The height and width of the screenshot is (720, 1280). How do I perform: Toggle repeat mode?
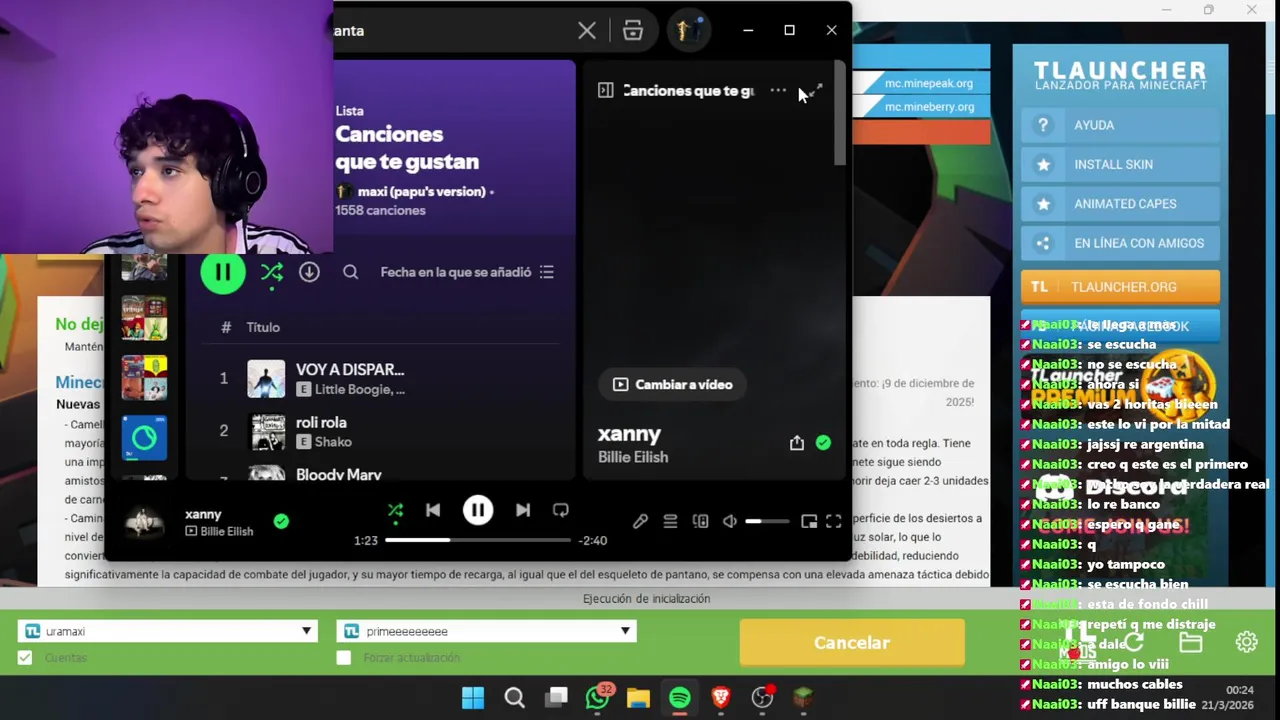coord(561,510)
